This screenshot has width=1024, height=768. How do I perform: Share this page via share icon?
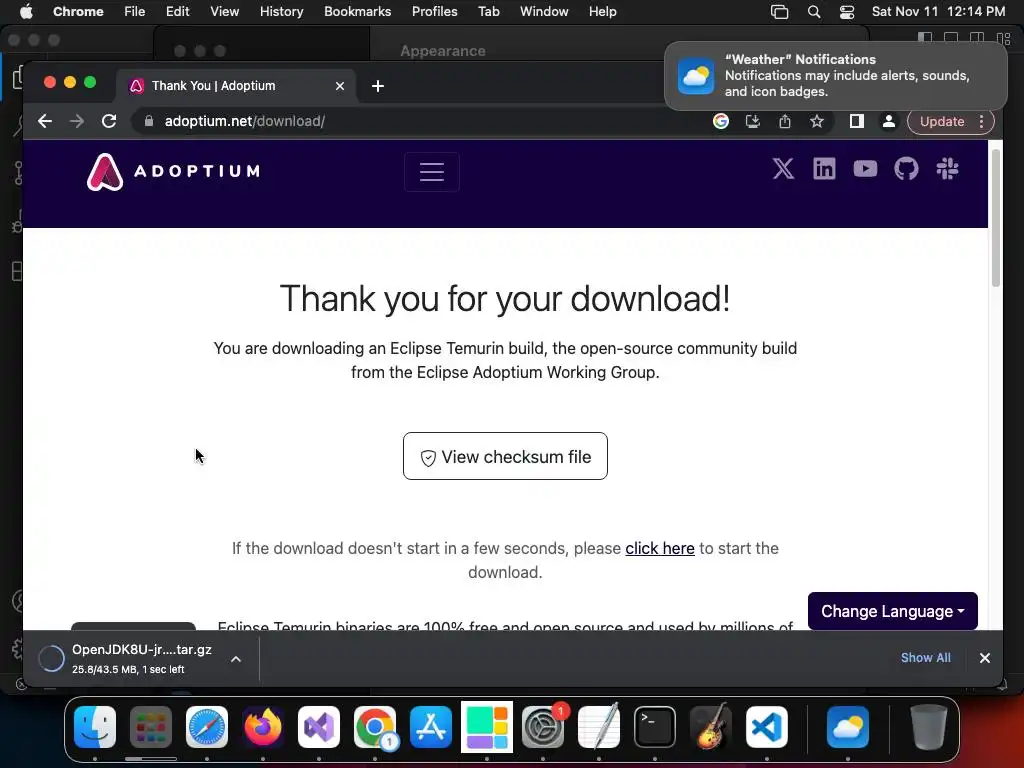pos(785,121)
